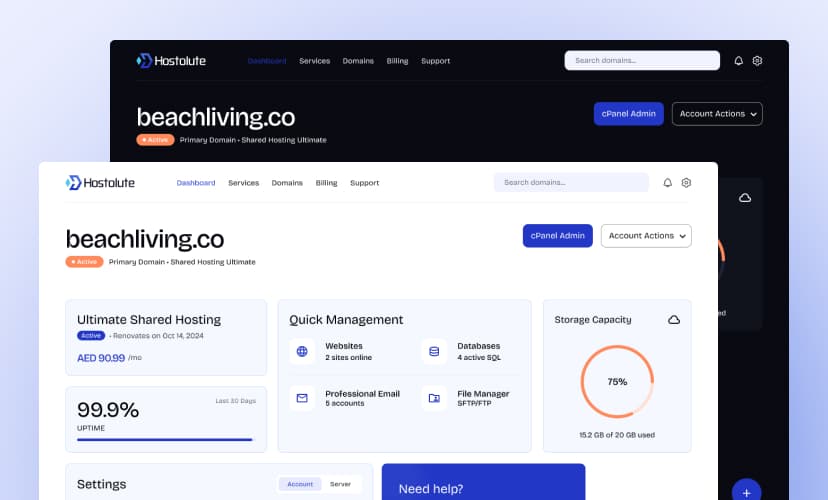Click File Manager SFTP/FTP link
Image resolution: width=828 pixels, height=500 pixels.
(x=483, y=398)
